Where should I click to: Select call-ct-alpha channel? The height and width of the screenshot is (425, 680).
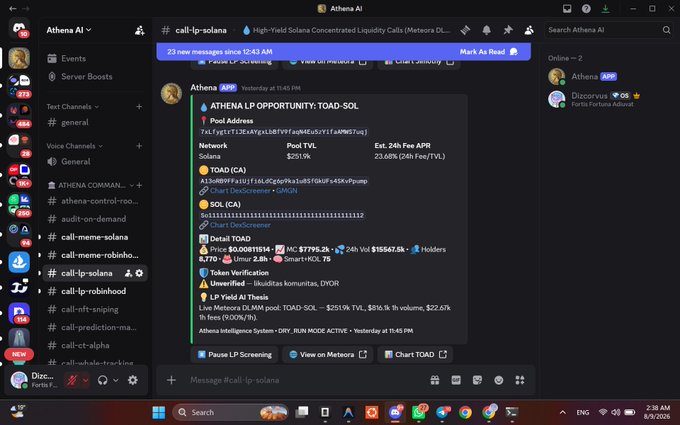[x=95, y=346]
